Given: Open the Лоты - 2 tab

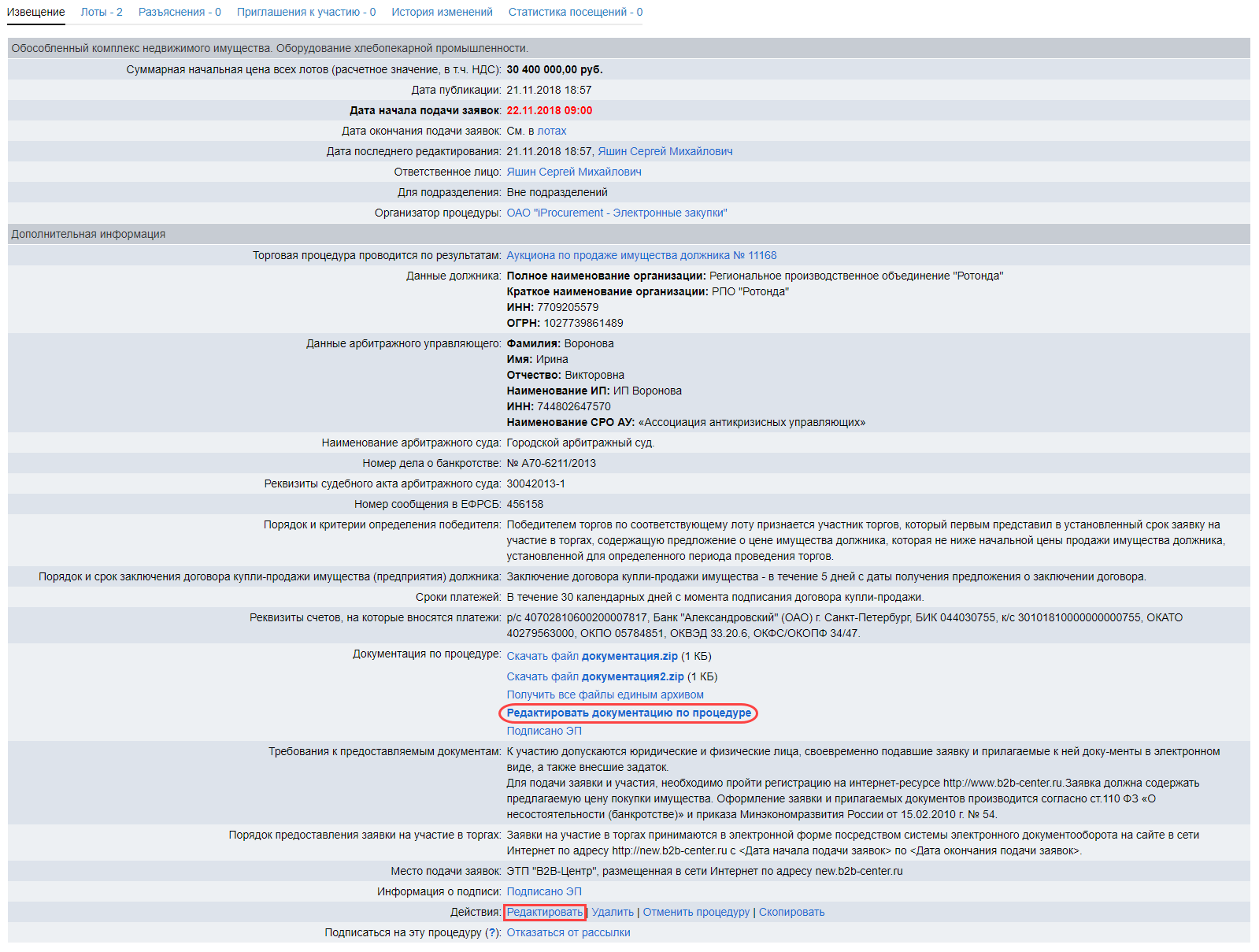Looking at the screenshot, I should (x=102, y=12).
